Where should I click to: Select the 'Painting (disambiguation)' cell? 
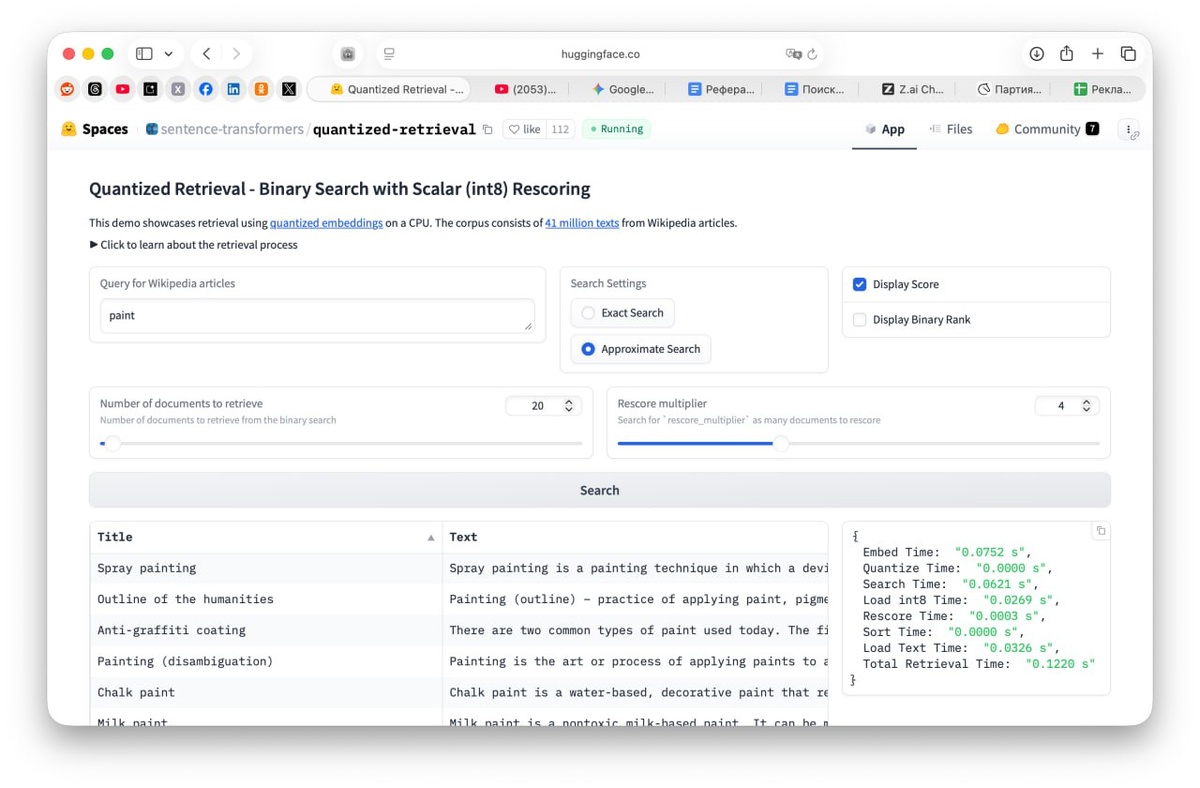[x=266, y=661]
